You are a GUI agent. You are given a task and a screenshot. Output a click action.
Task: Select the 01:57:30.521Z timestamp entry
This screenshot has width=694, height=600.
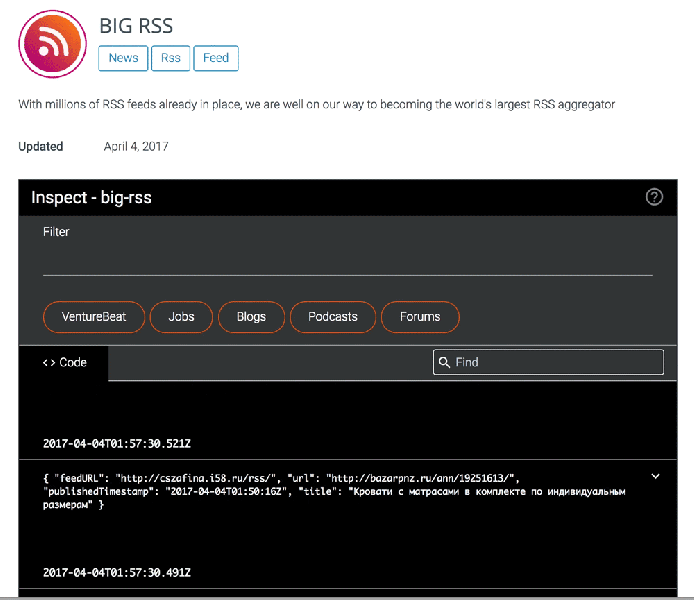tap(117, 444)
